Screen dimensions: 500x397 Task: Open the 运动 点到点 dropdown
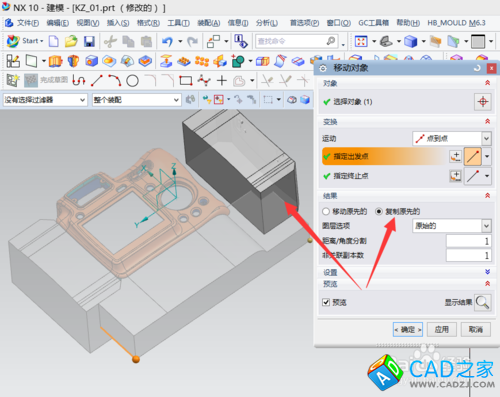coord(452,138)
